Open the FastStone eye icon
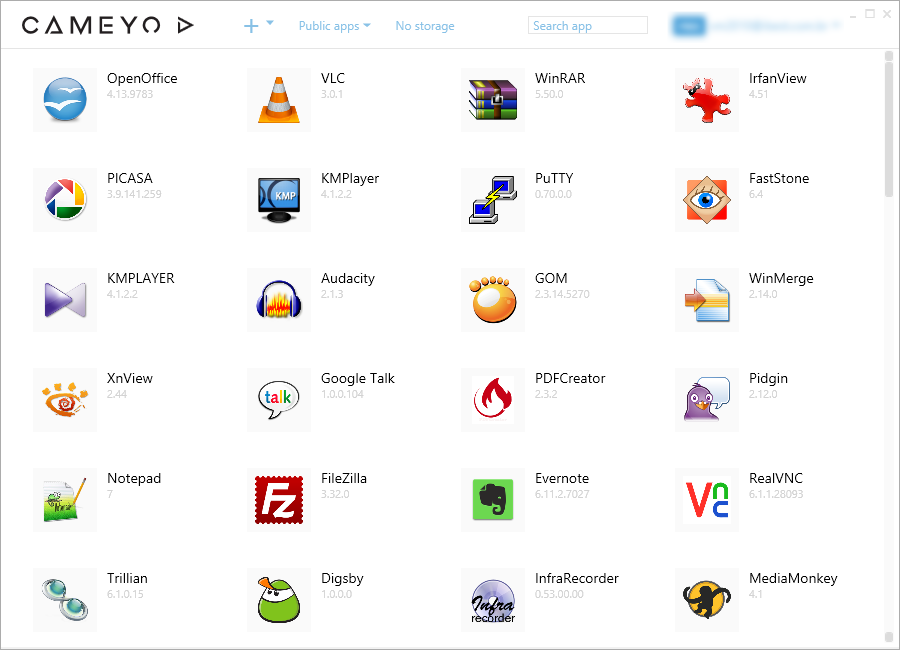This screenshot has width=900, height=650. [707, 200]
